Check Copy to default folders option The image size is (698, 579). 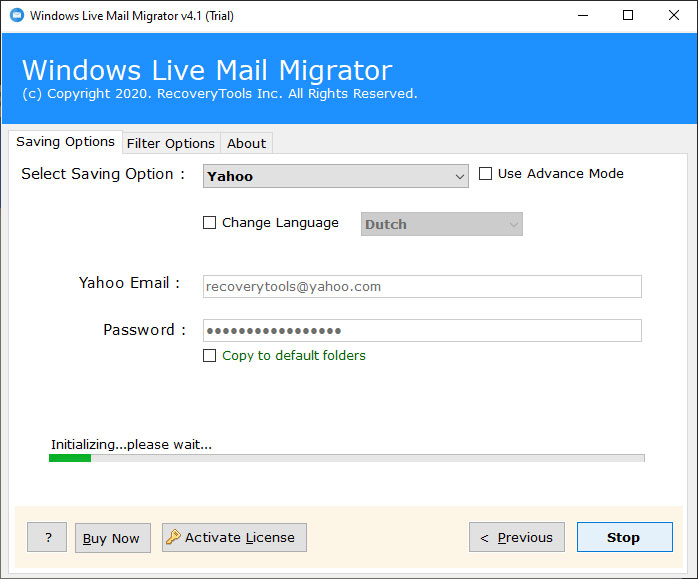pyautogui.click(x=209, y=356)
